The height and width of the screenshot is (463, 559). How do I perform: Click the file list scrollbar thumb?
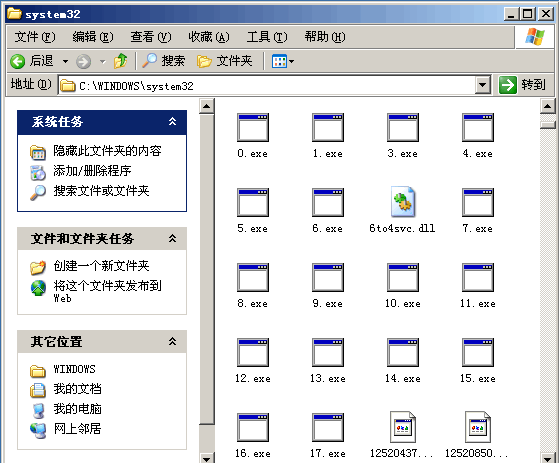point(548,125)
